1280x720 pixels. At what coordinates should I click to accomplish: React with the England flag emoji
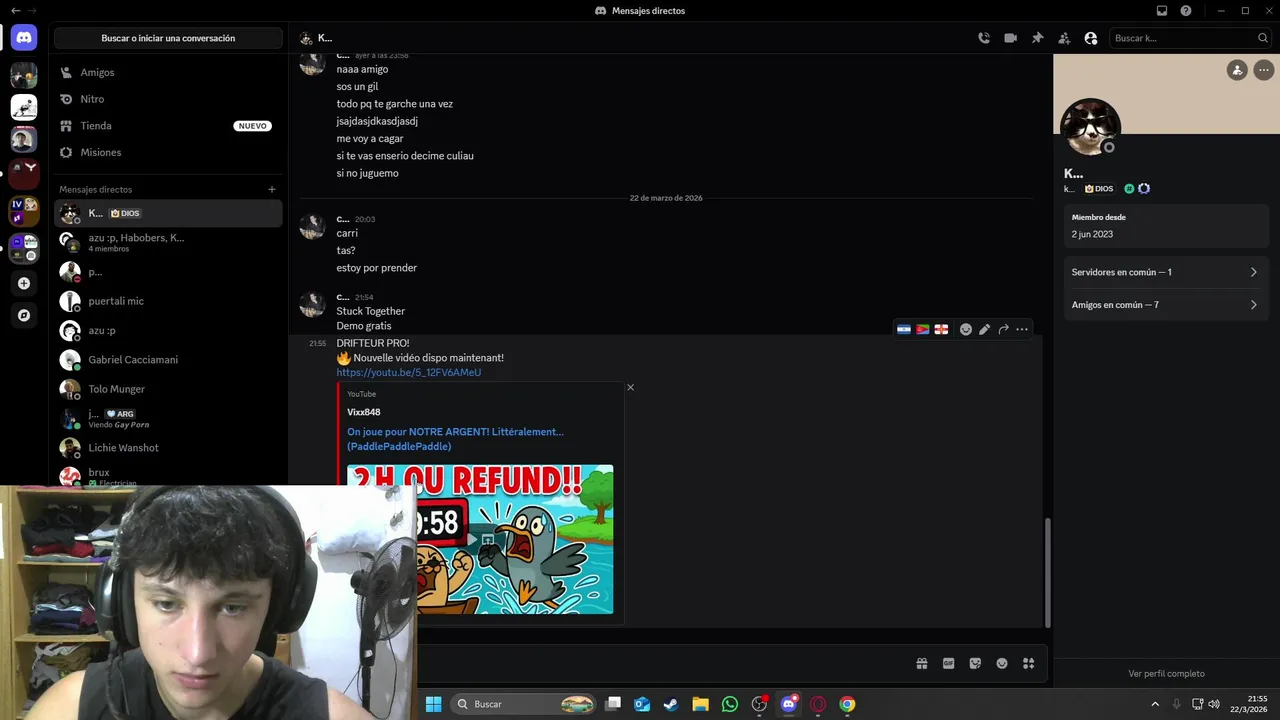click(941, 329)
